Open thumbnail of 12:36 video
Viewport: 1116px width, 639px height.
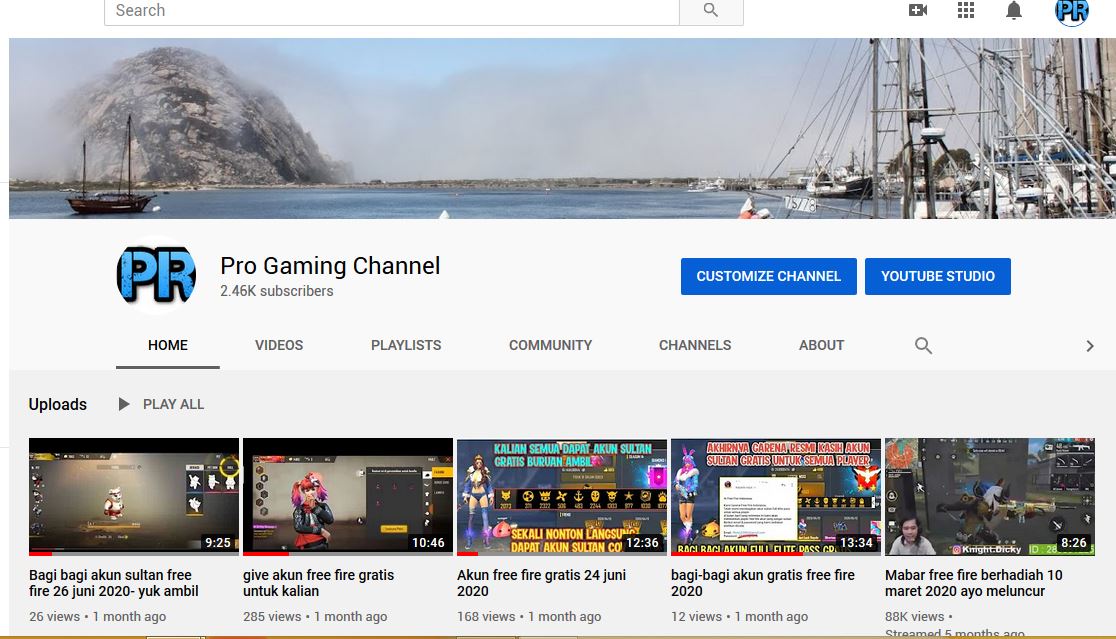[x=562, y=497]
